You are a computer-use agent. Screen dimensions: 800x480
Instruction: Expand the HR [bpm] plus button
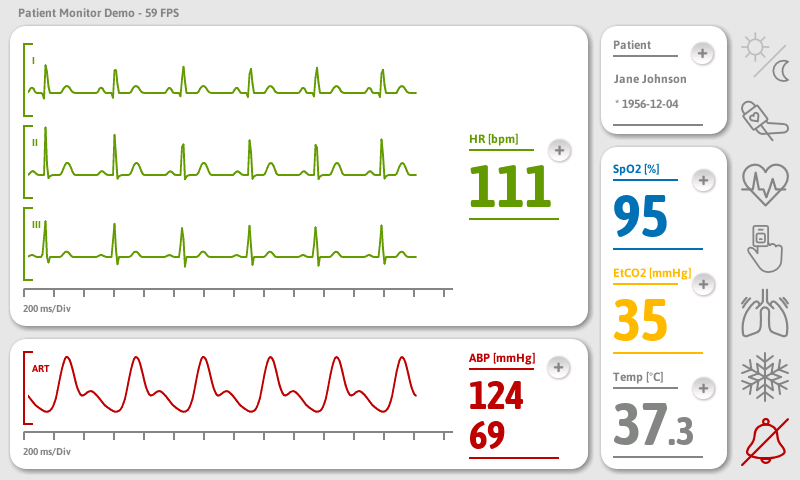(x=559, y=150)
